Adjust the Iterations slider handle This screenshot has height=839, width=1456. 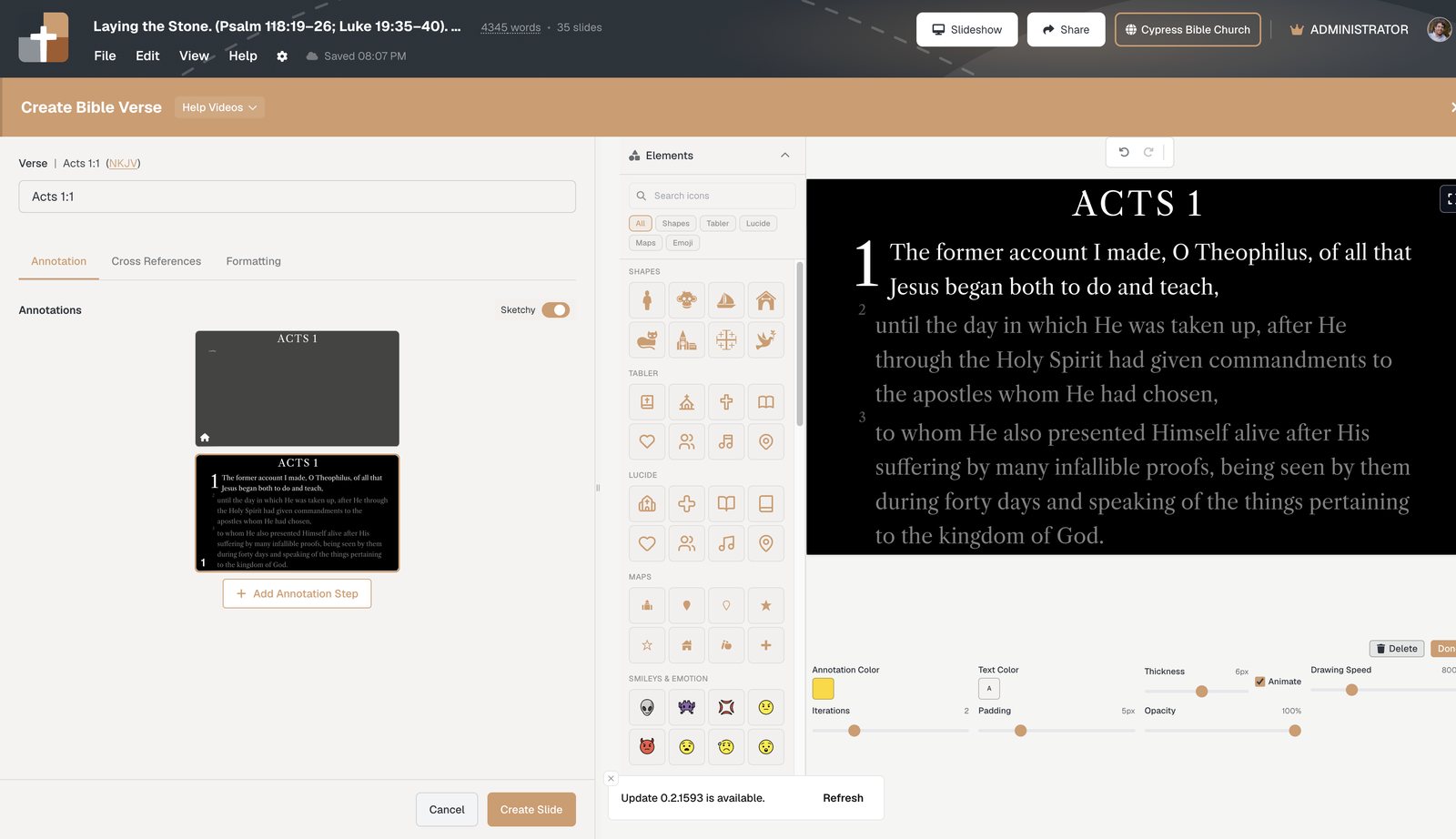click(x=854, y=731)
